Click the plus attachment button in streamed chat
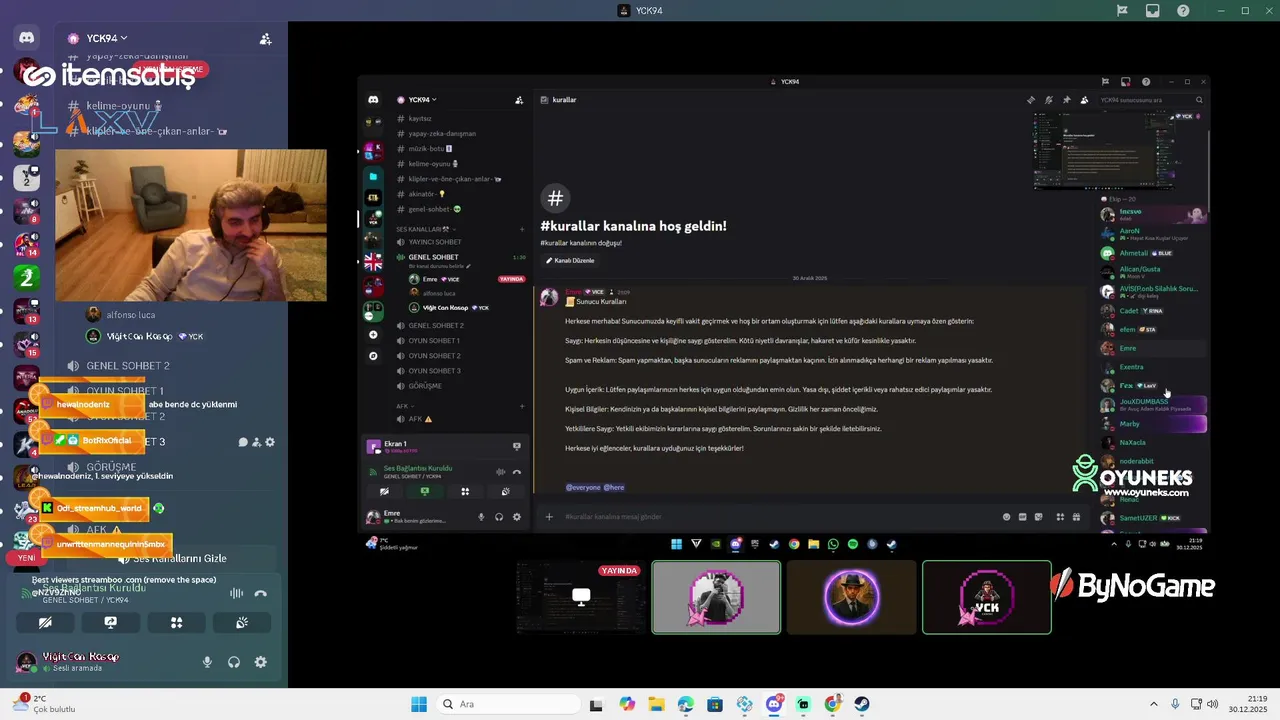This screenshot has height=720, width=1280. pos(549,517)
